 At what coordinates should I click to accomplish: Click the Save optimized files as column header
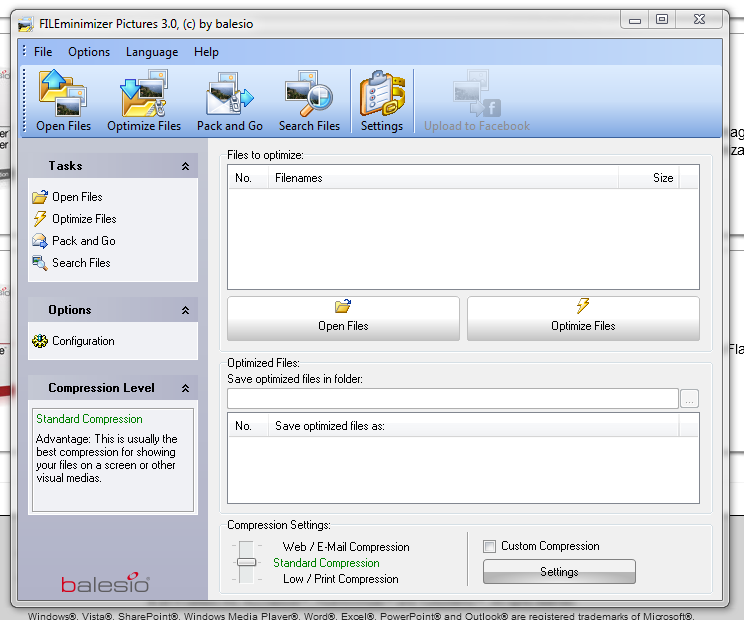[474, 426]
